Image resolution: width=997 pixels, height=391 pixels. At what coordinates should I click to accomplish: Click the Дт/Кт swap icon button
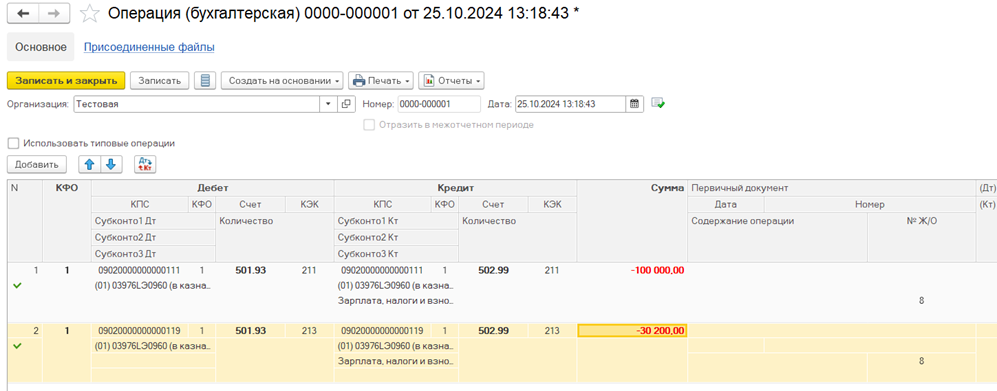(x=145, y=165)
